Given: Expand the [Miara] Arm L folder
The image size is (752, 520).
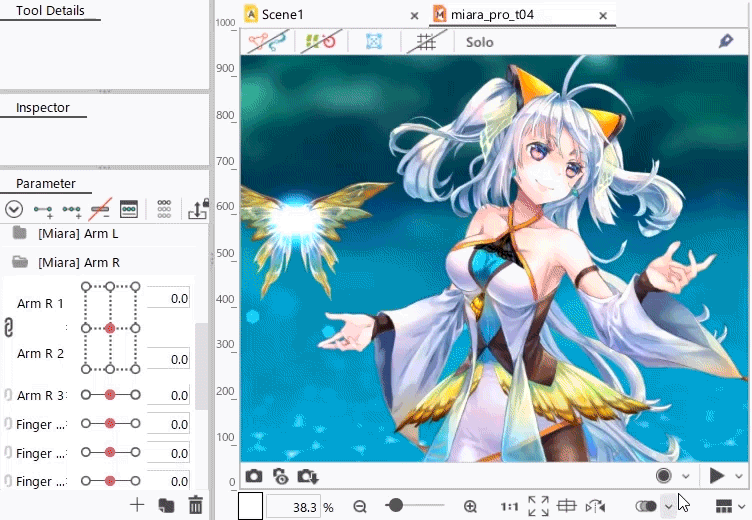Looking at the screenshot, I should 19,233.
